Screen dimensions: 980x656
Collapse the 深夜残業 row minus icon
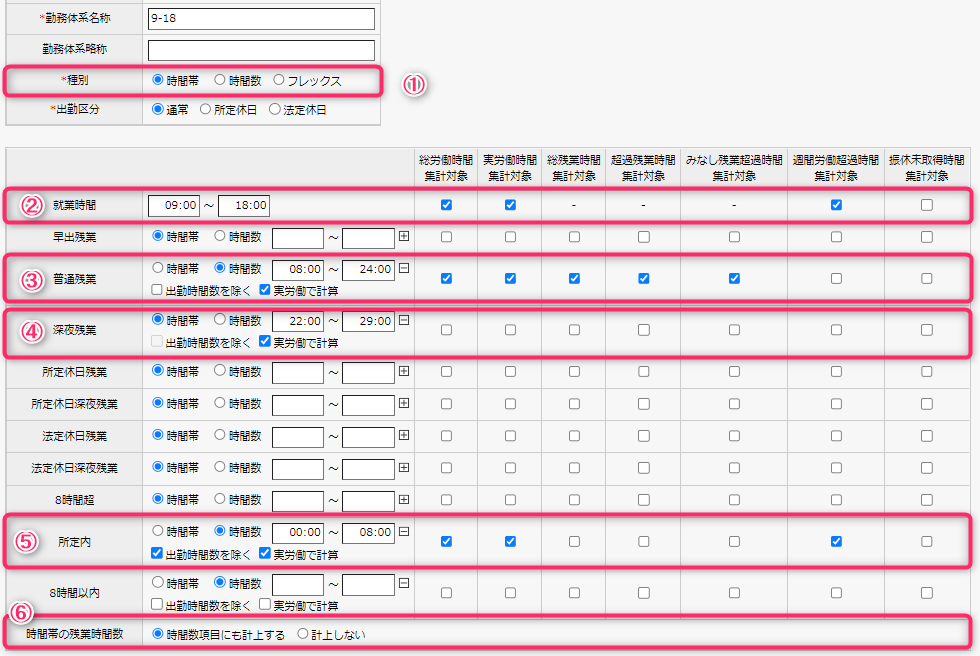click(x=404, y=321)
